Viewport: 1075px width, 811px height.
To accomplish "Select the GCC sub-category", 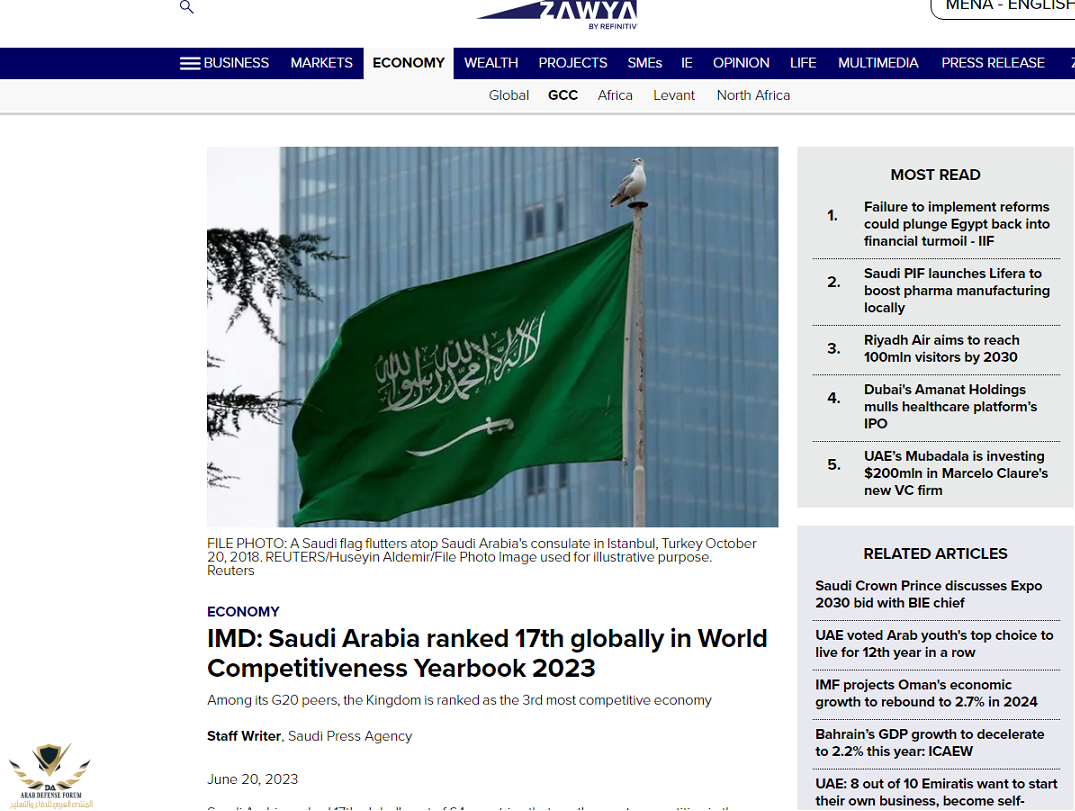I will coord(563,95).
